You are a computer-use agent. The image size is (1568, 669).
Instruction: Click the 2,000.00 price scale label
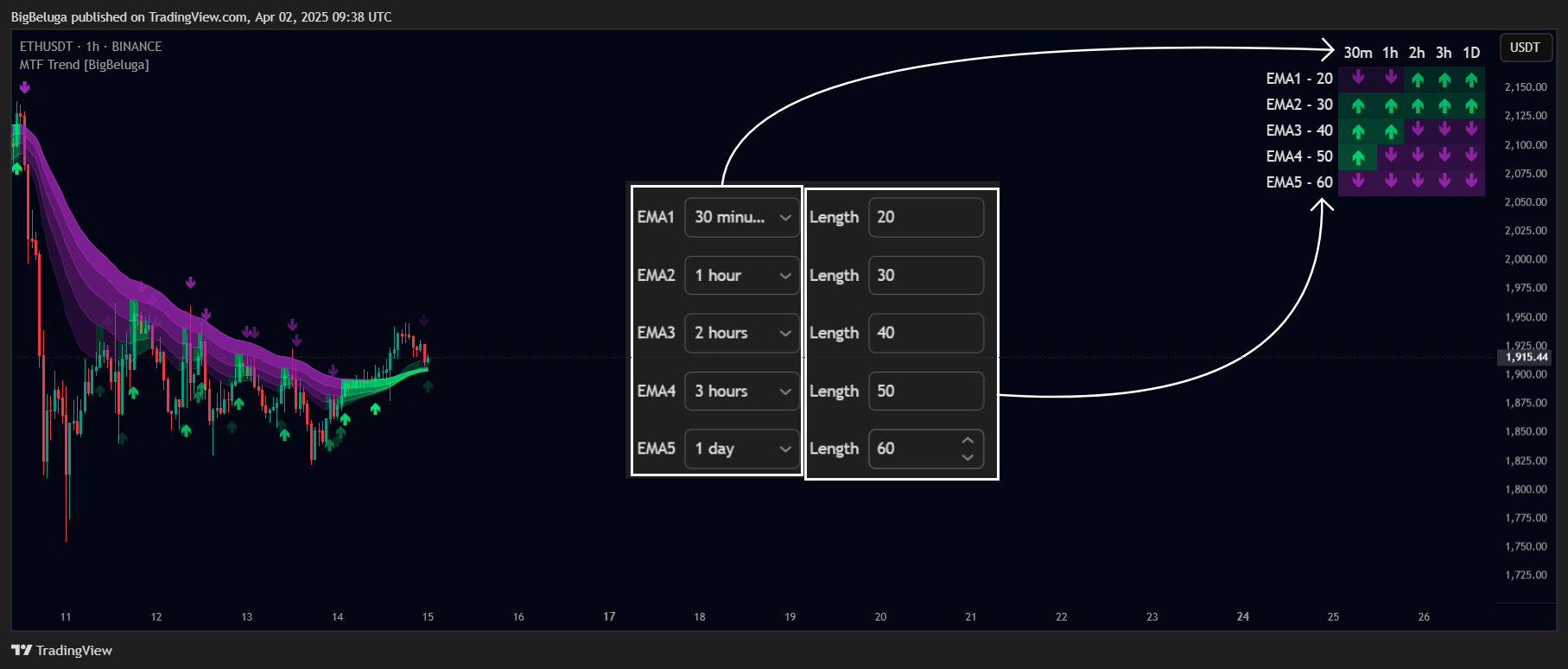pyautogui.click(x=1526, y=259)
